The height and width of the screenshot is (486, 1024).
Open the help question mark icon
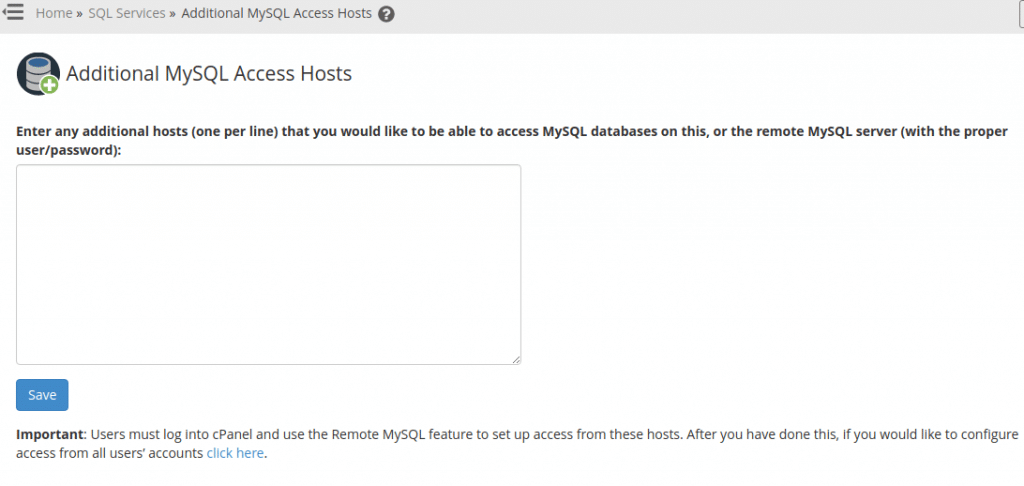(x=386, y=14)
